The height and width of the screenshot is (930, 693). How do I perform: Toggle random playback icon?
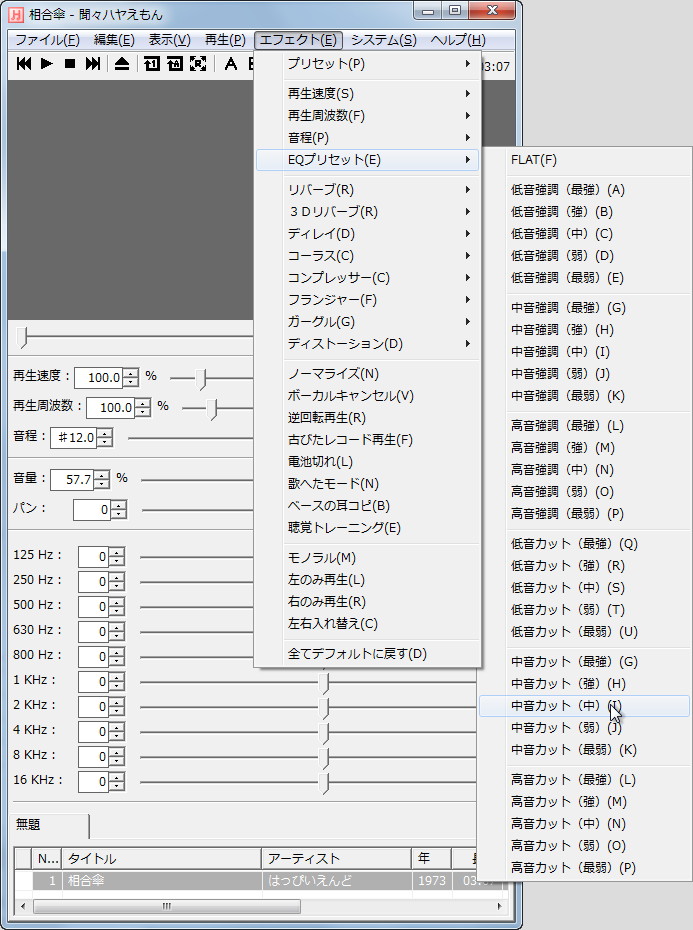click(x=198, y=64)
